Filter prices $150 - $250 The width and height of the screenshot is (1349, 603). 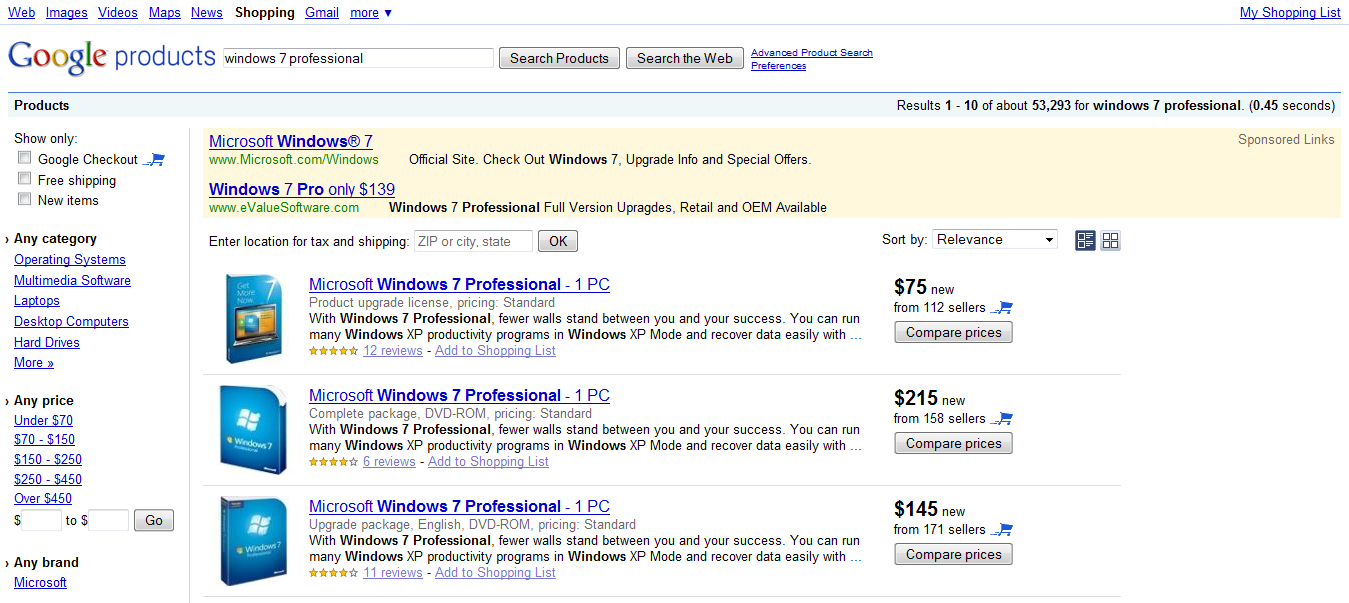tap(48, 460)
